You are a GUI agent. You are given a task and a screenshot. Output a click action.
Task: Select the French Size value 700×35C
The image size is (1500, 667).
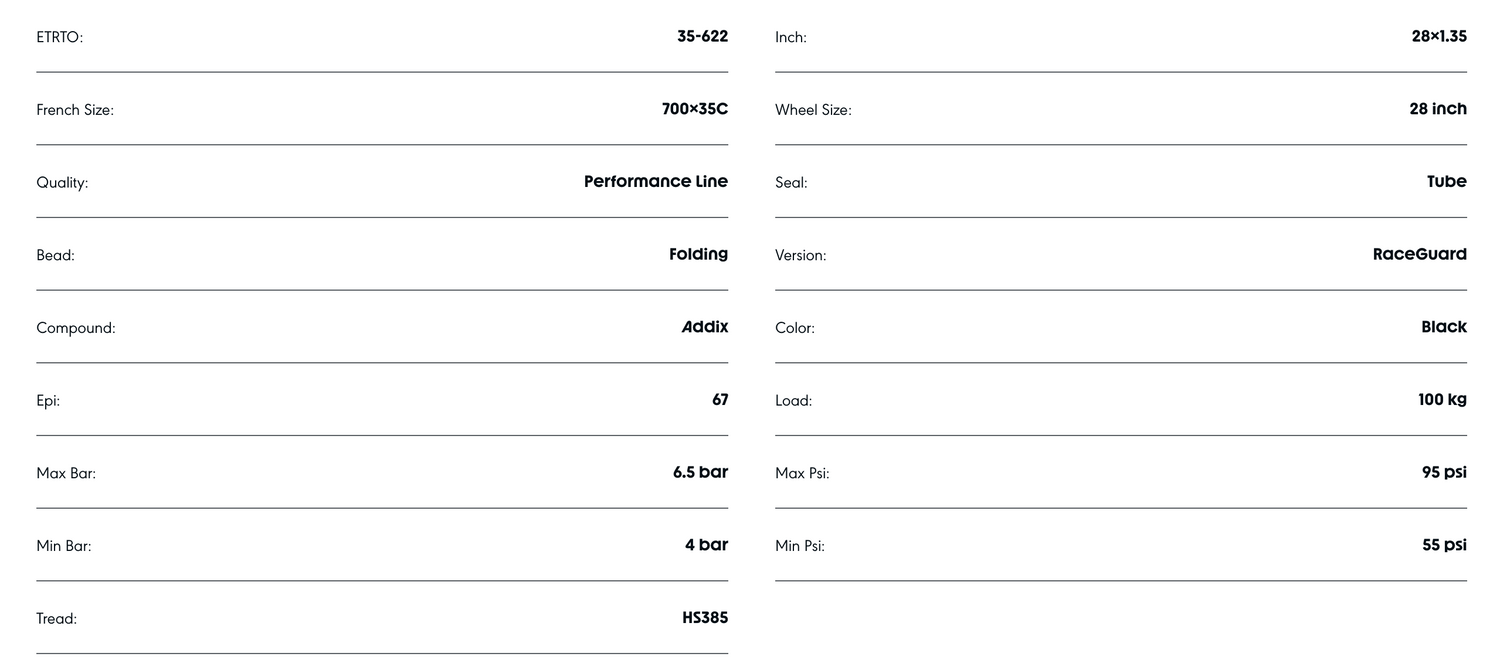[x=694, y=109]
